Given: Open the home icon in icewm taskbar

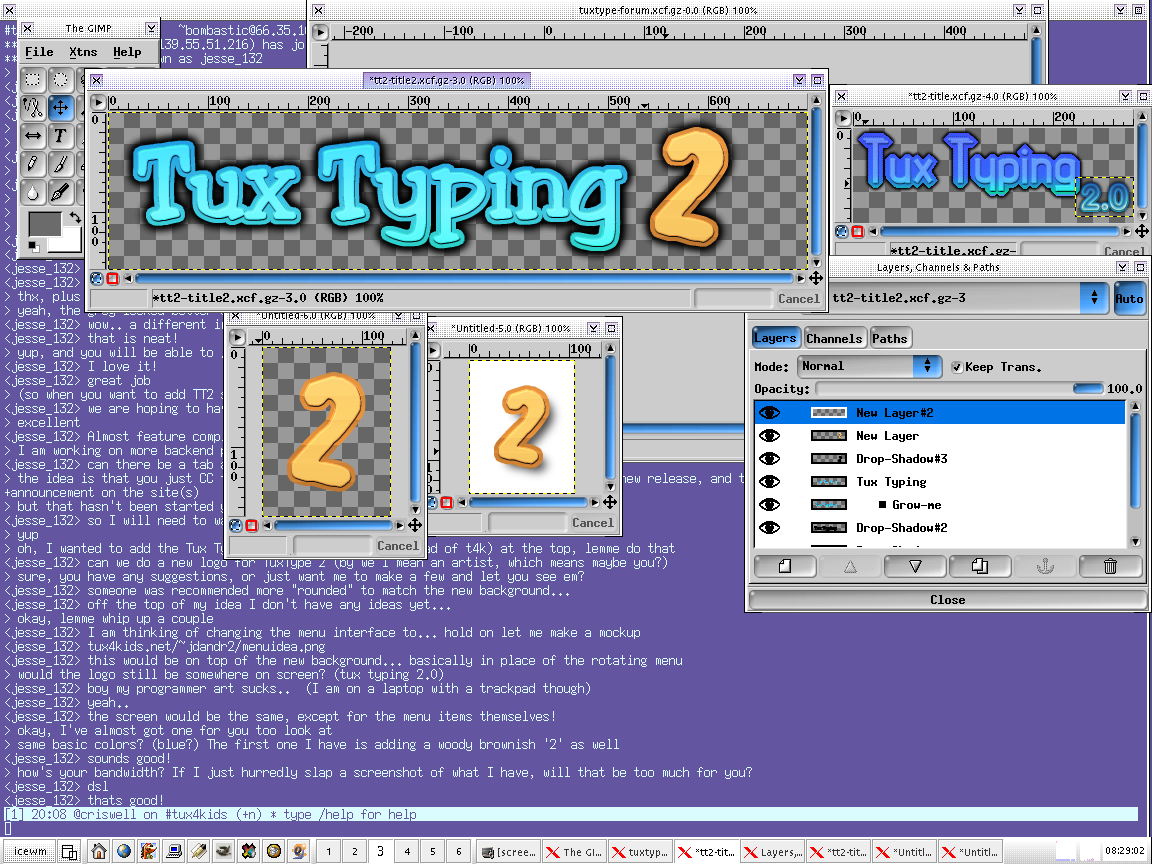Looking at the screenshot, I should (98, 851).
